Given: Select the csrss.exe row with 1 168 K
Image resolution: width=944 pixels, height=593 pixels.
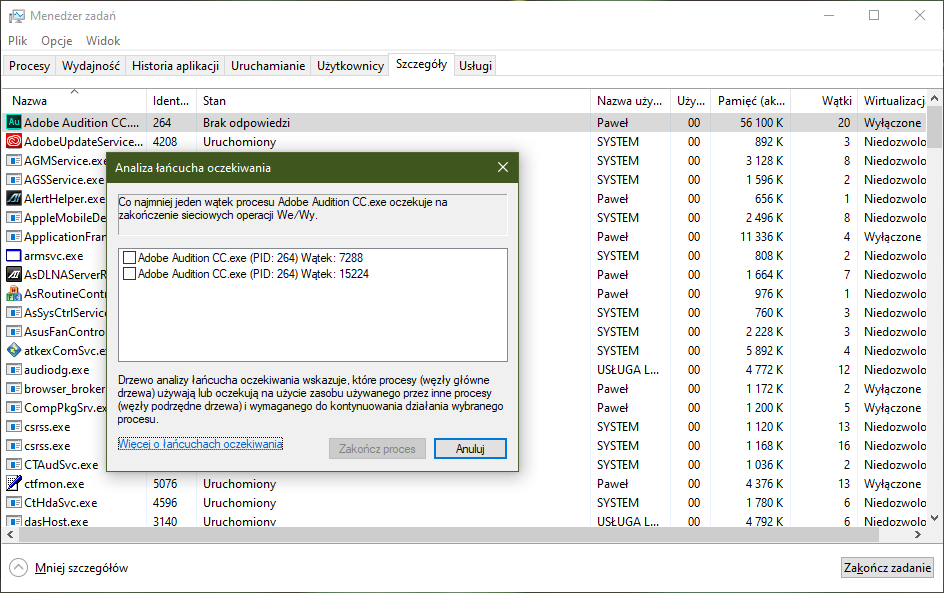Looking at the screenshot, I should pyautogui.click(x=464, y=446).
